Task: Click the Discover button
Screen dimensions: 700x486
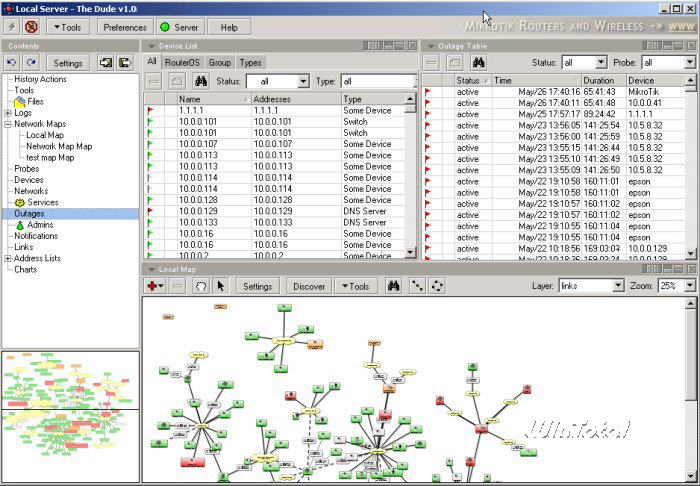Action: pos(309,286)
